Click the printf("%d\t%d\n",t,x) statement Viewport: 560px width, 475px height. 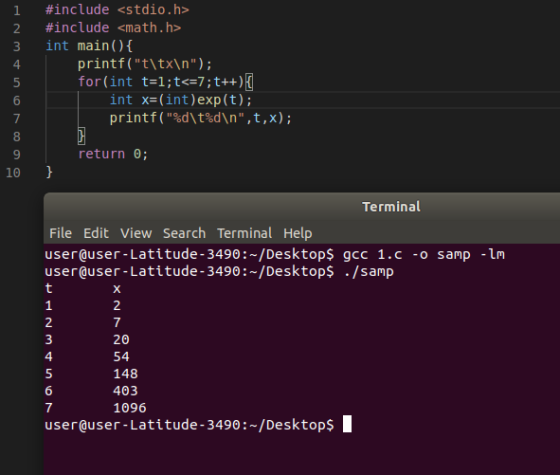point(200,118)
